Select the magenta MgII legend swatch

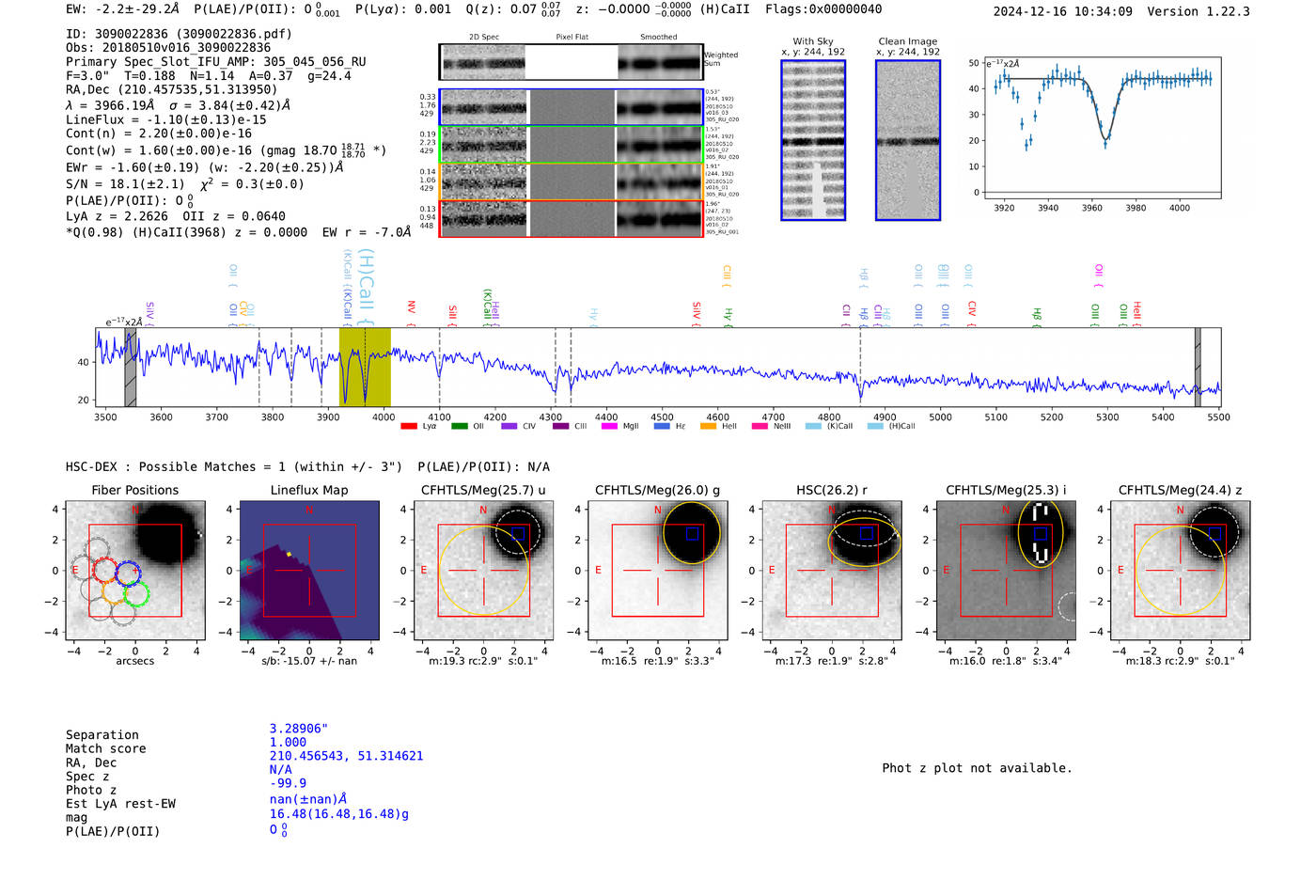pyautogui.click(x=609, y=427)
